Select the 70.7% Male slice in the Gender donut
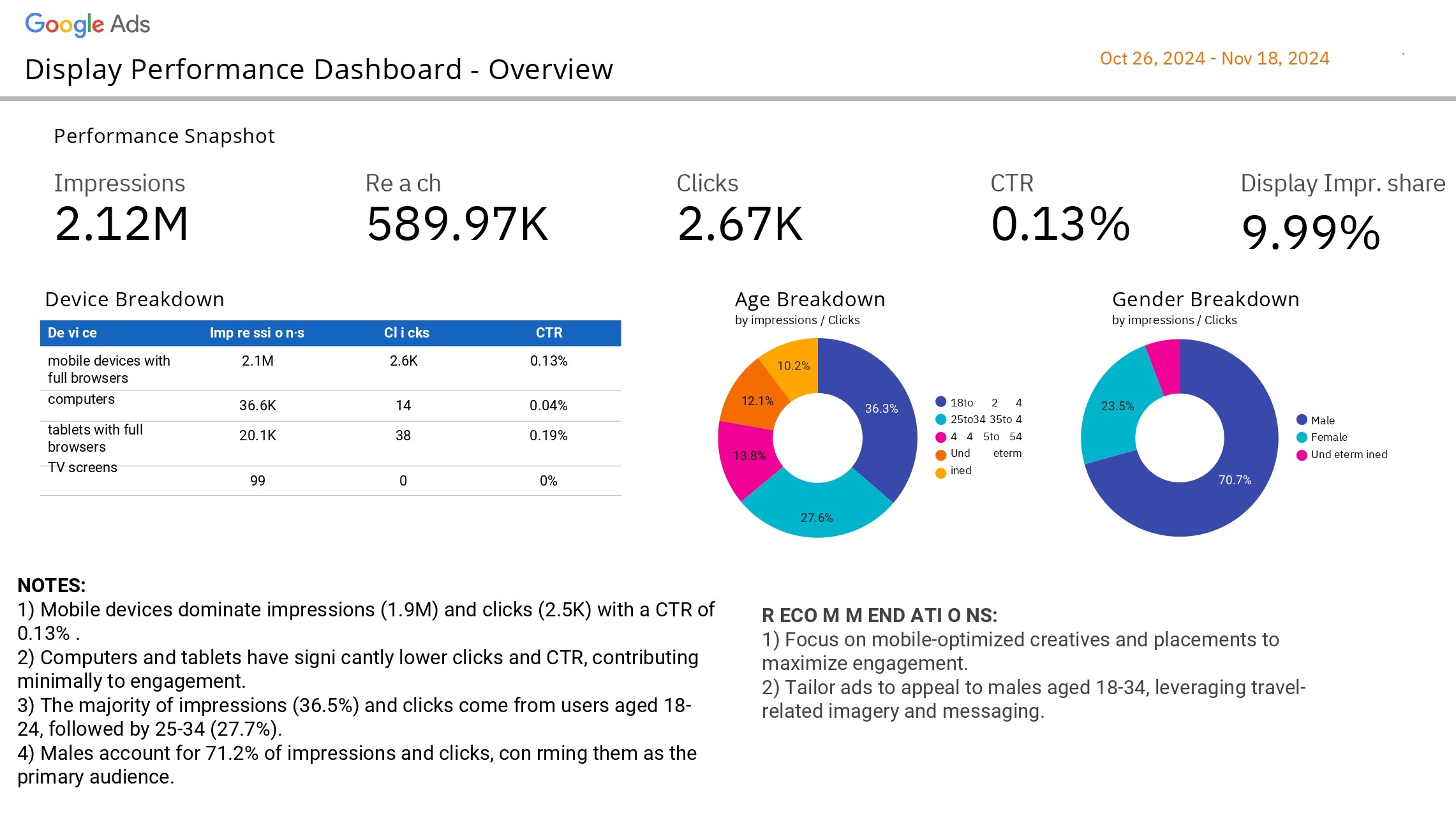This screenshot has width=1456, height=818. pos(1235,480)
